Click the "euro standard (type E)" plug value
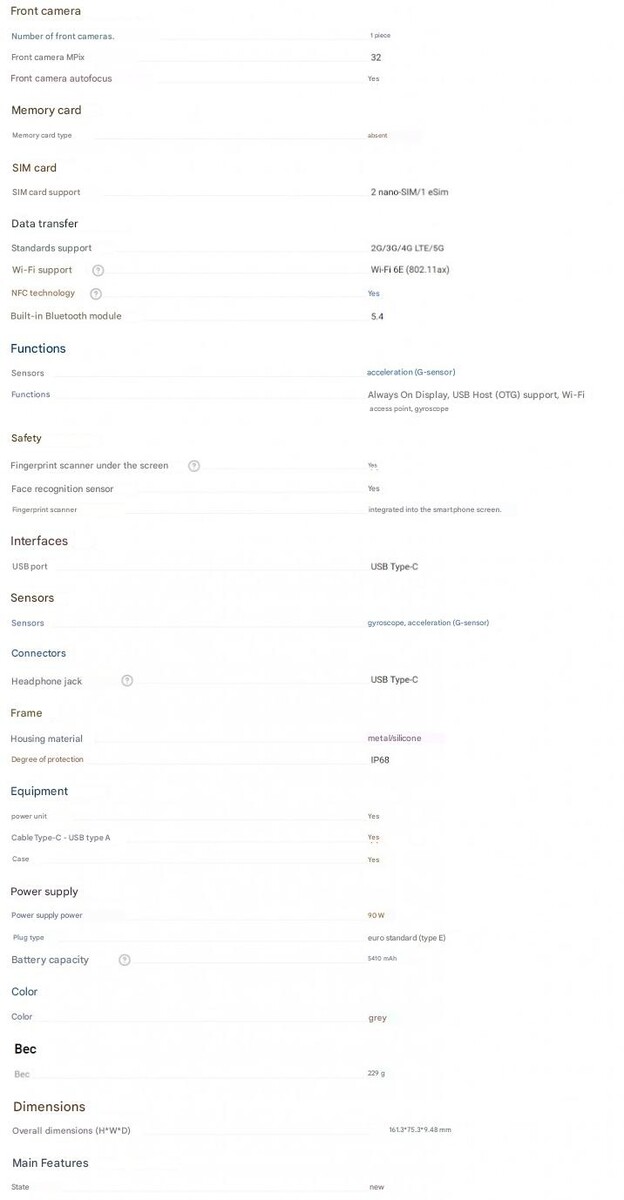The width and height of the screenshot is (624, 1200). 406,938
